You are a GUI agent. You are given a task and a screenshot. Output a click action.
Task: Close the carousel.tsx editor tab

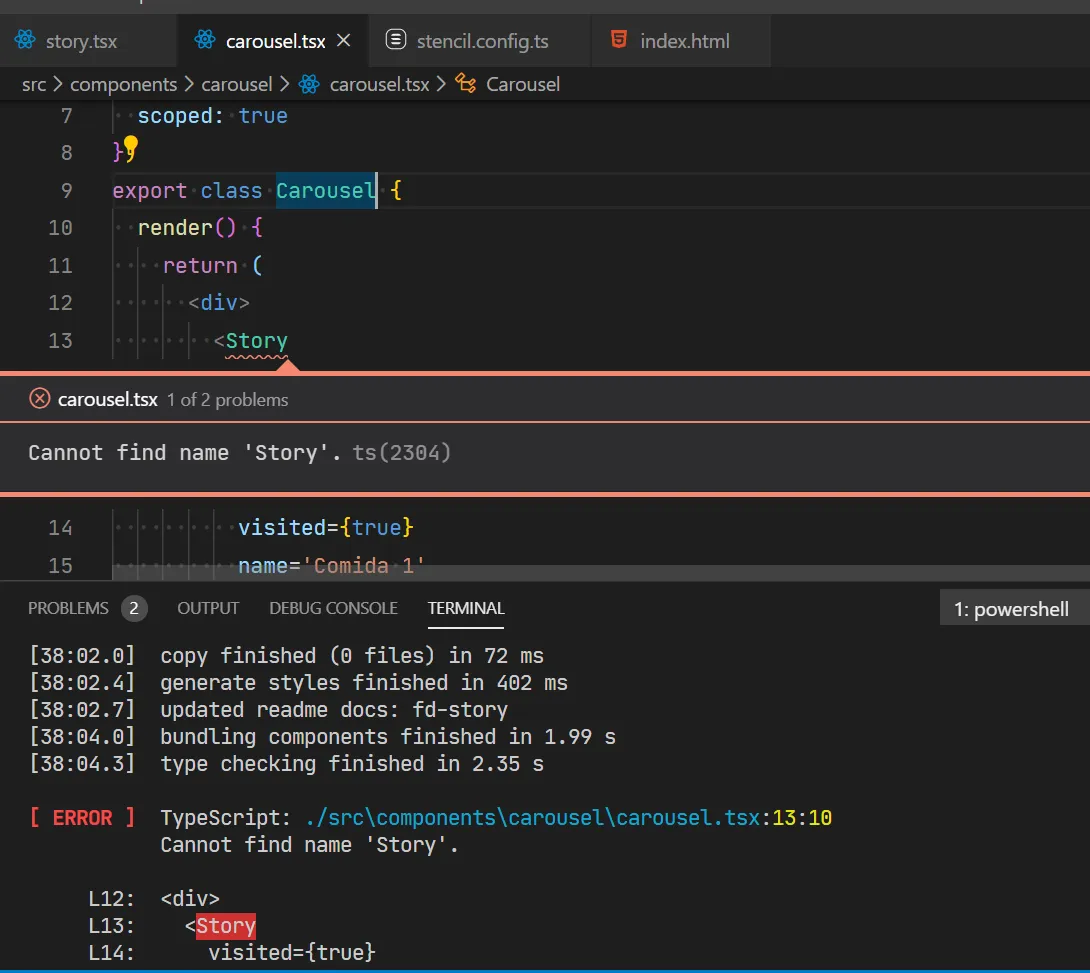tap(344, 41)
